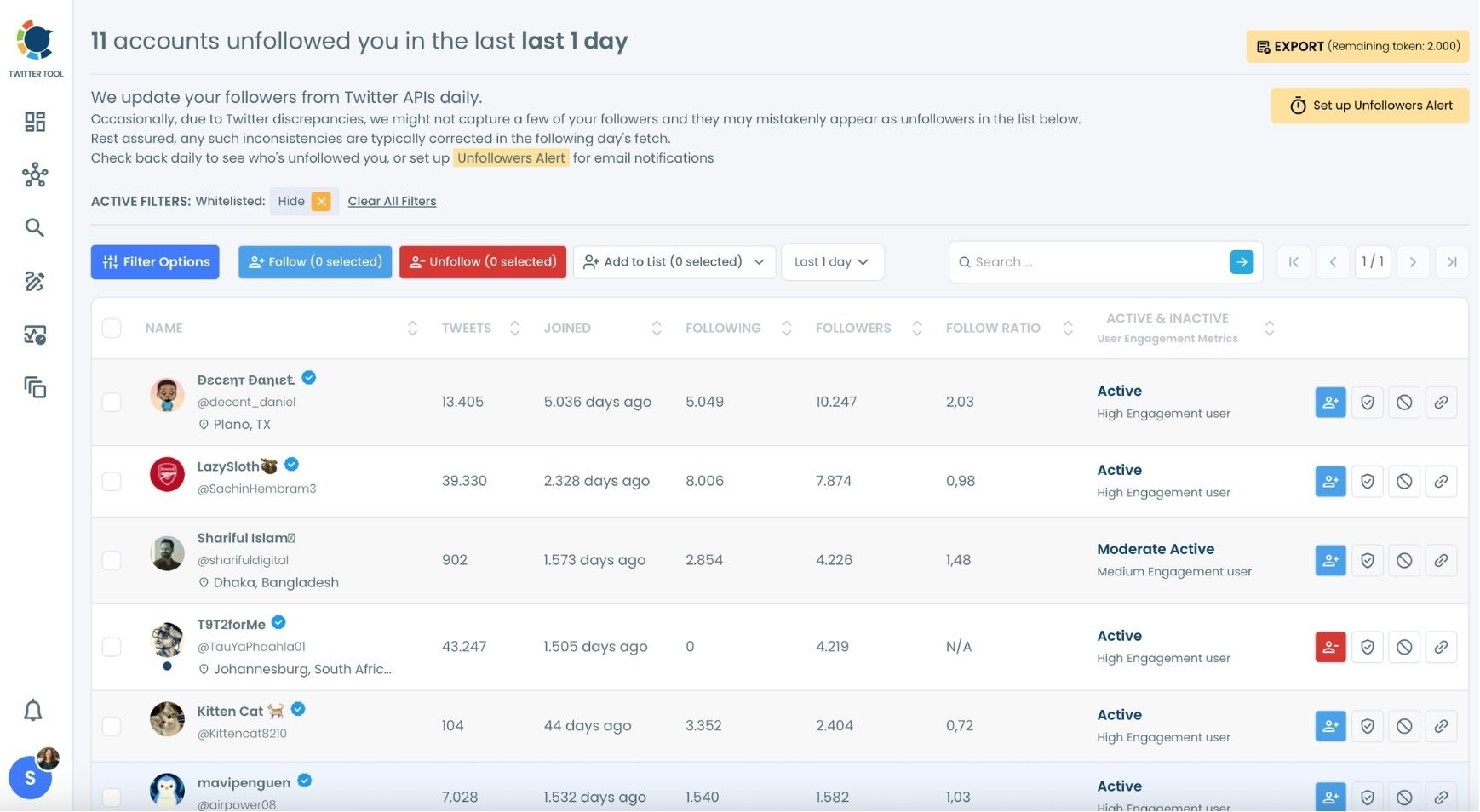This screenshot has height=812, width=1480.
Task: Check the row checkbox for mavipenguen
Action: [111, 797]
